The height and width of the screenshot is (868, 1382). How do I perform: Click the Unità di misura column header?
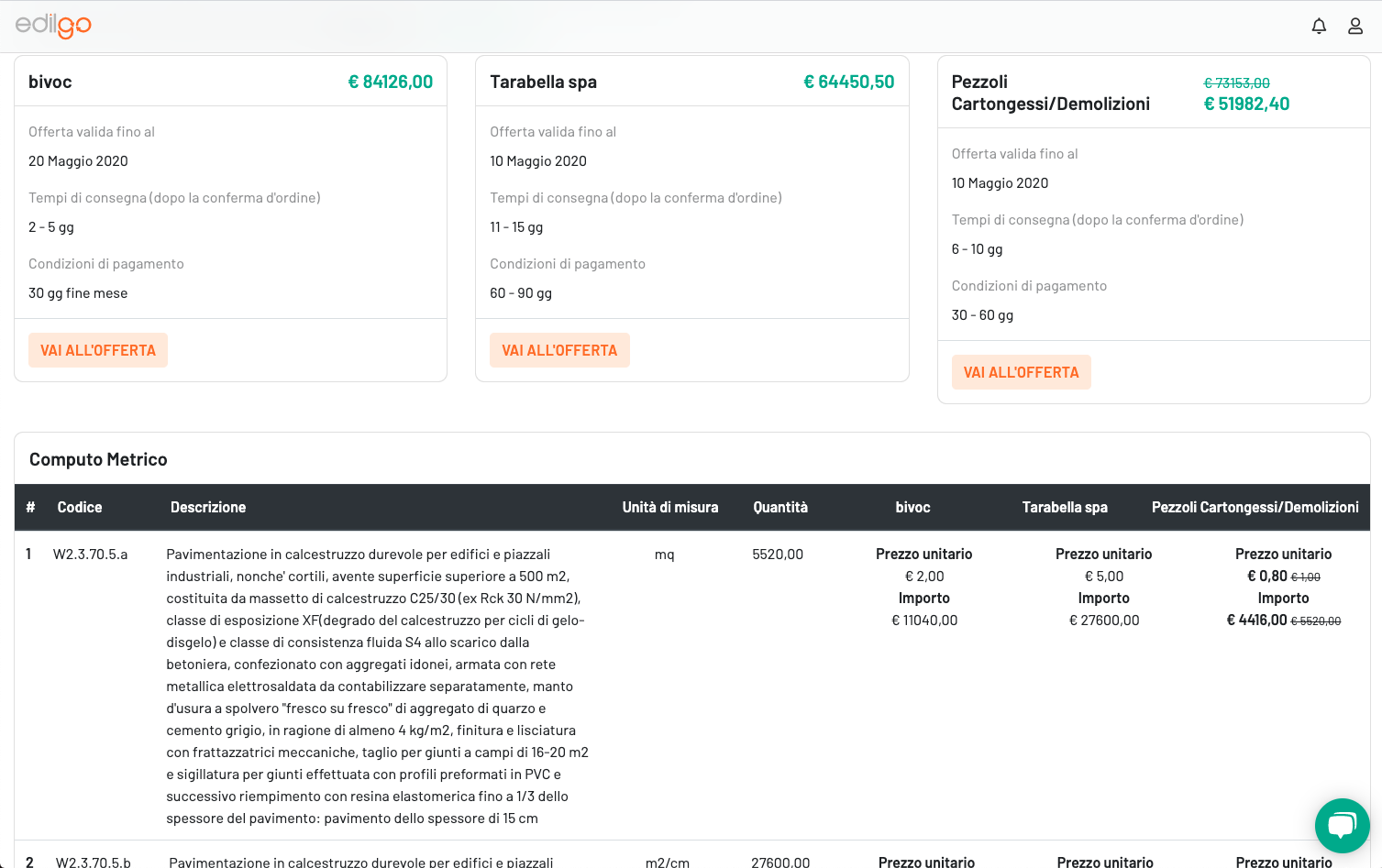(x=669, y=507)
